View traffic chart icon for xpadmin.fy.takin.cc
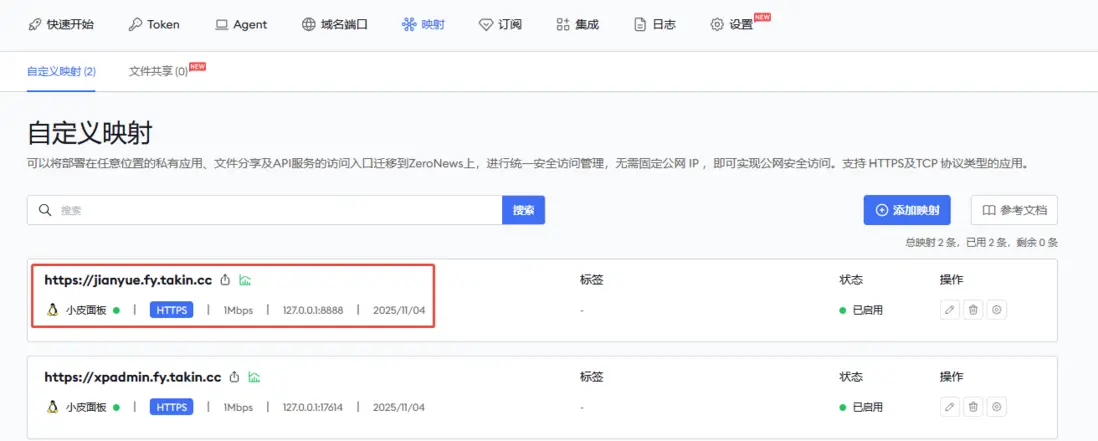 (255, 377)
